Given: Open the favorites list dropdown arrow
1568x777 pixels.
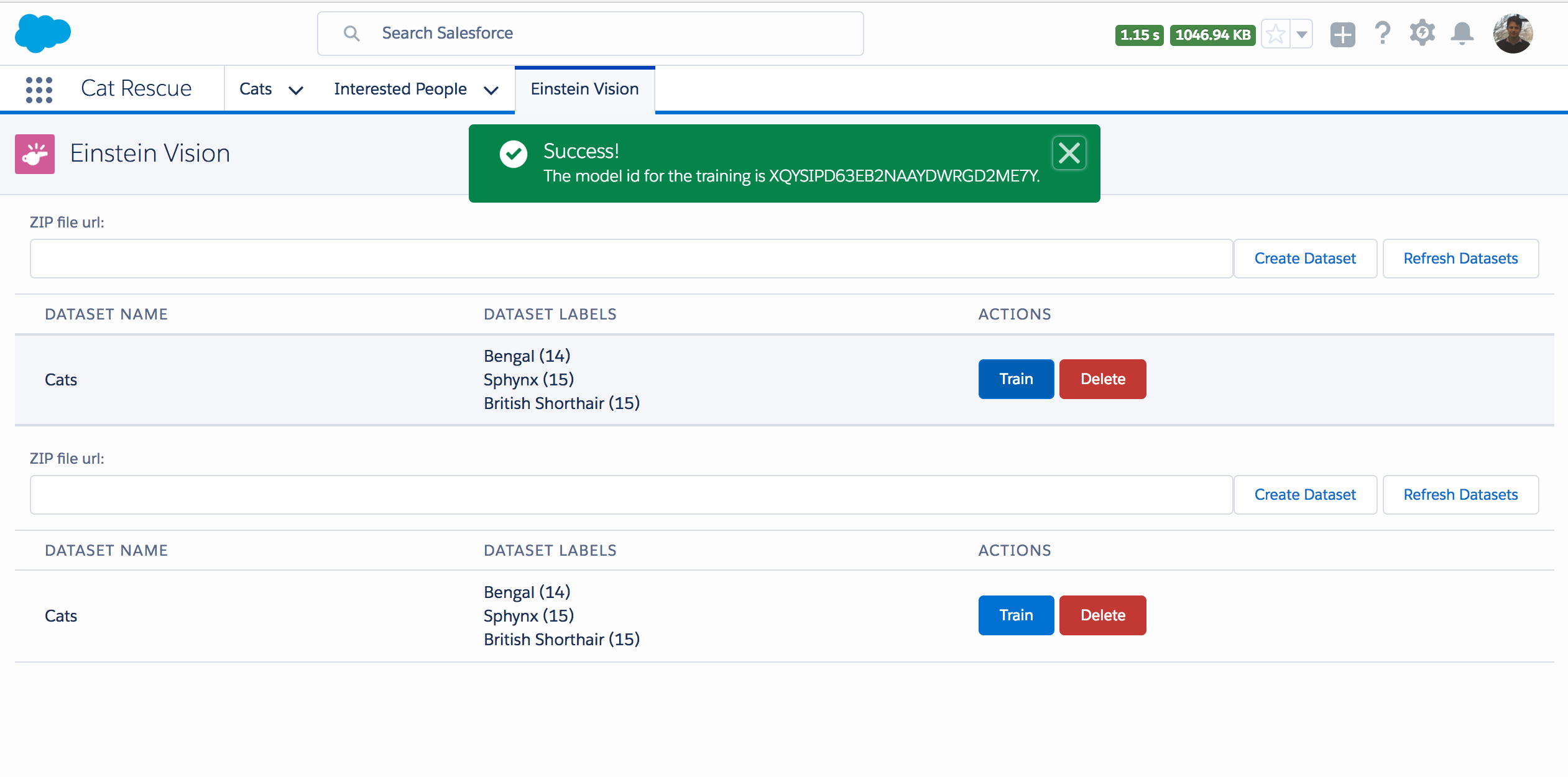Looking at the screenshot, I should pyautogui.click(x=1302, y=34).
